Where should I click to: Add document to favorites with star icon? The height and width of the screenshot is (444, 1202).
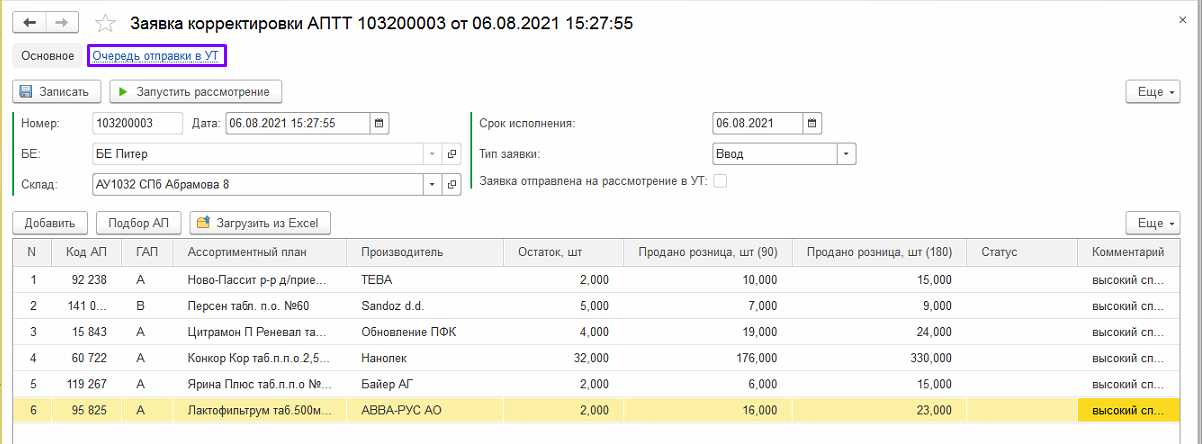point(104,22)
